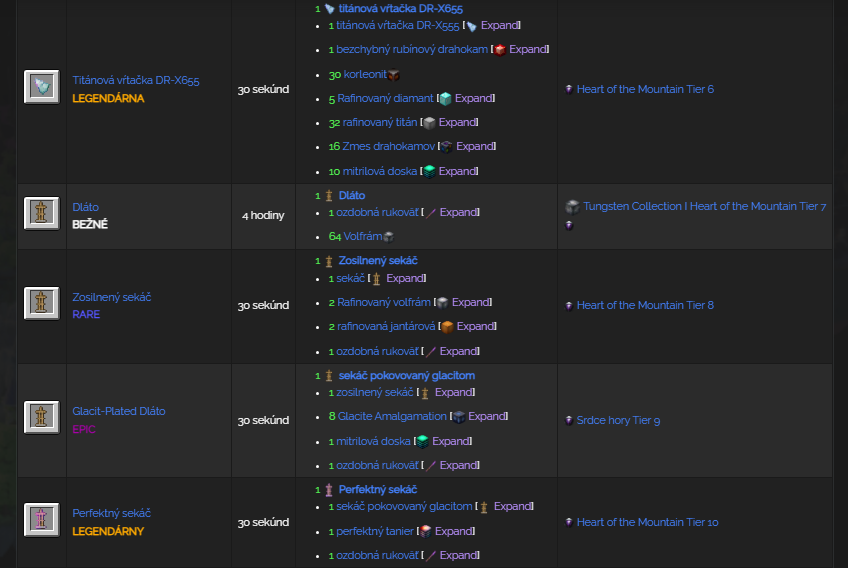Screen dimensions: 848x568
Task: Click the Perfektný sekáč item slot icon
Action: click(x=41, y=519)
